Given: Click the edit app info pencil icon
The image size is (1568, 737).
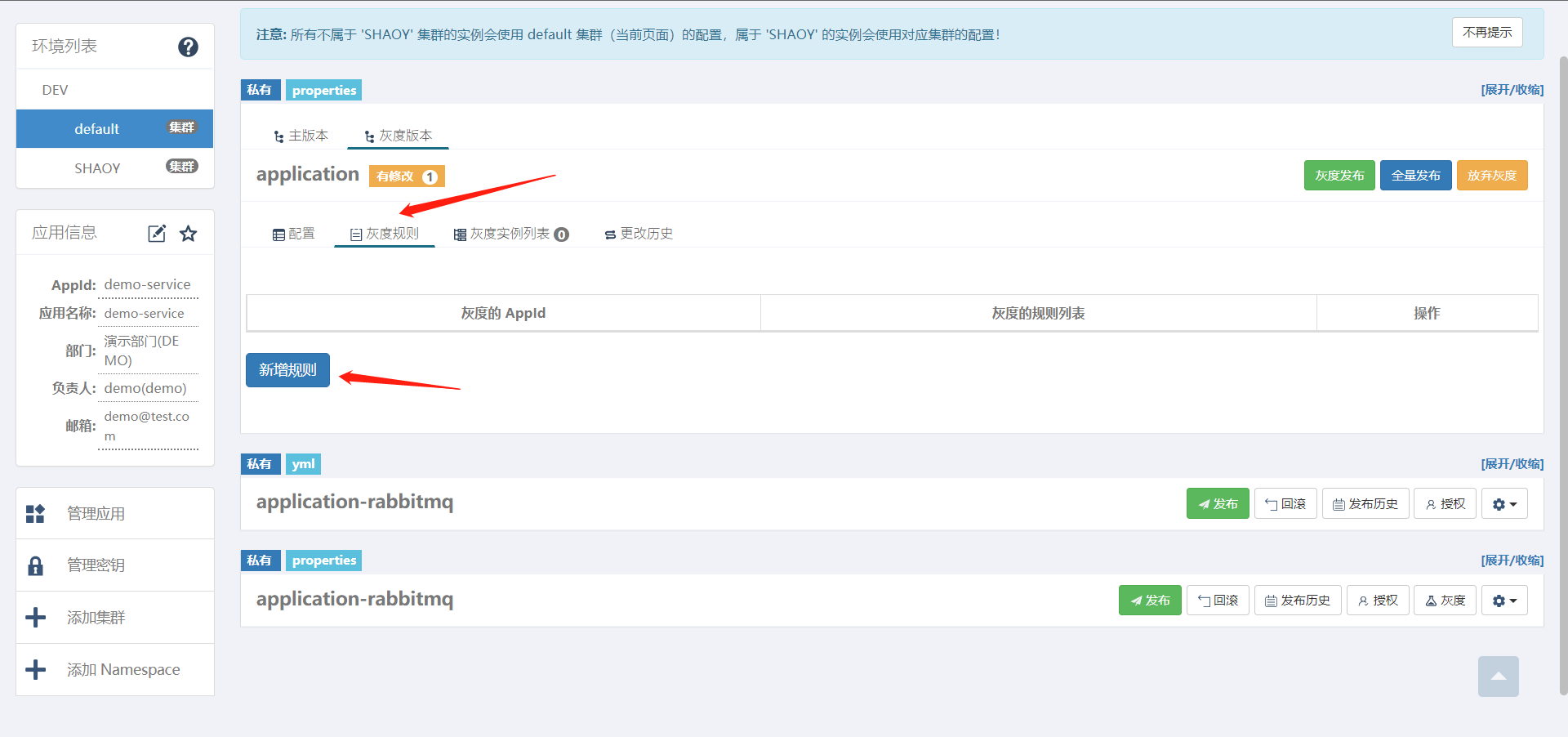Looking at the screenshot, I should [157, 234].
